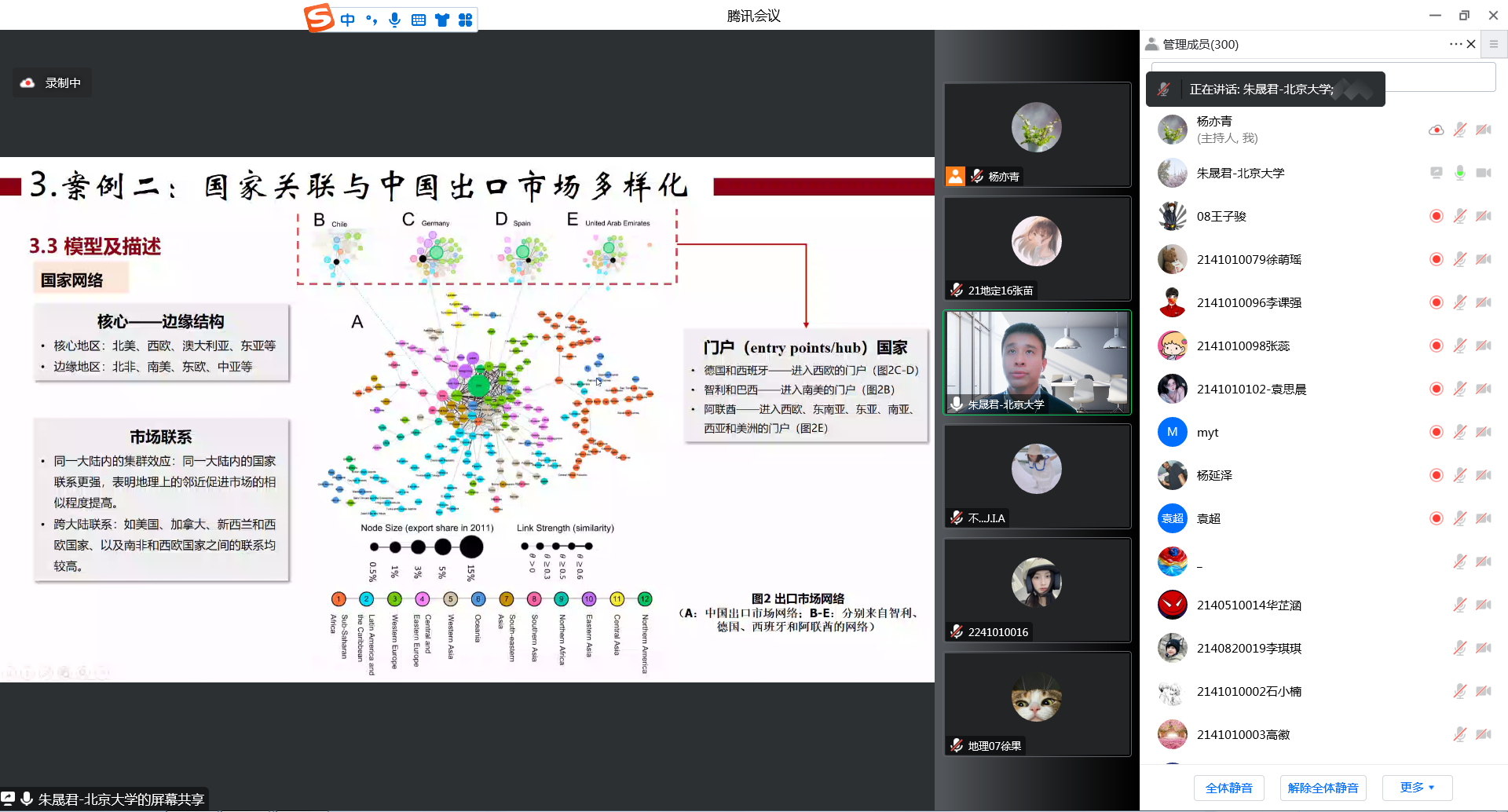This screenshot has height=812, width=1508.
Task: Click the 录制中 recording indicator
Action: 52,82
